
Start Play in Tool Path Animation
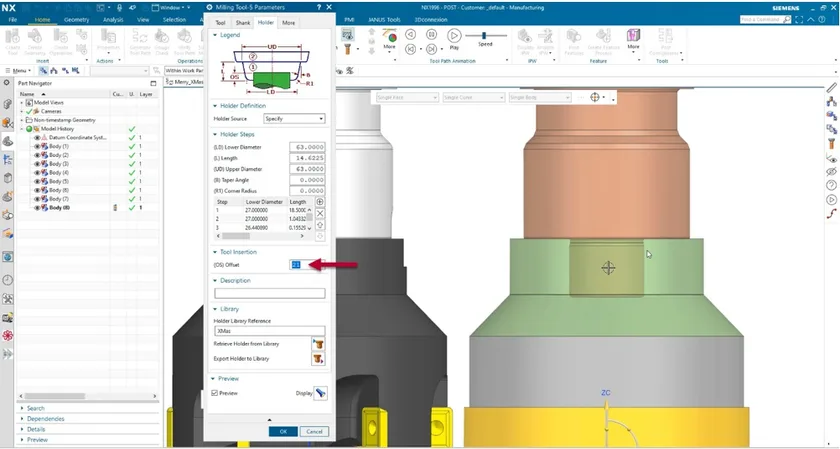(x=454, y=36)
